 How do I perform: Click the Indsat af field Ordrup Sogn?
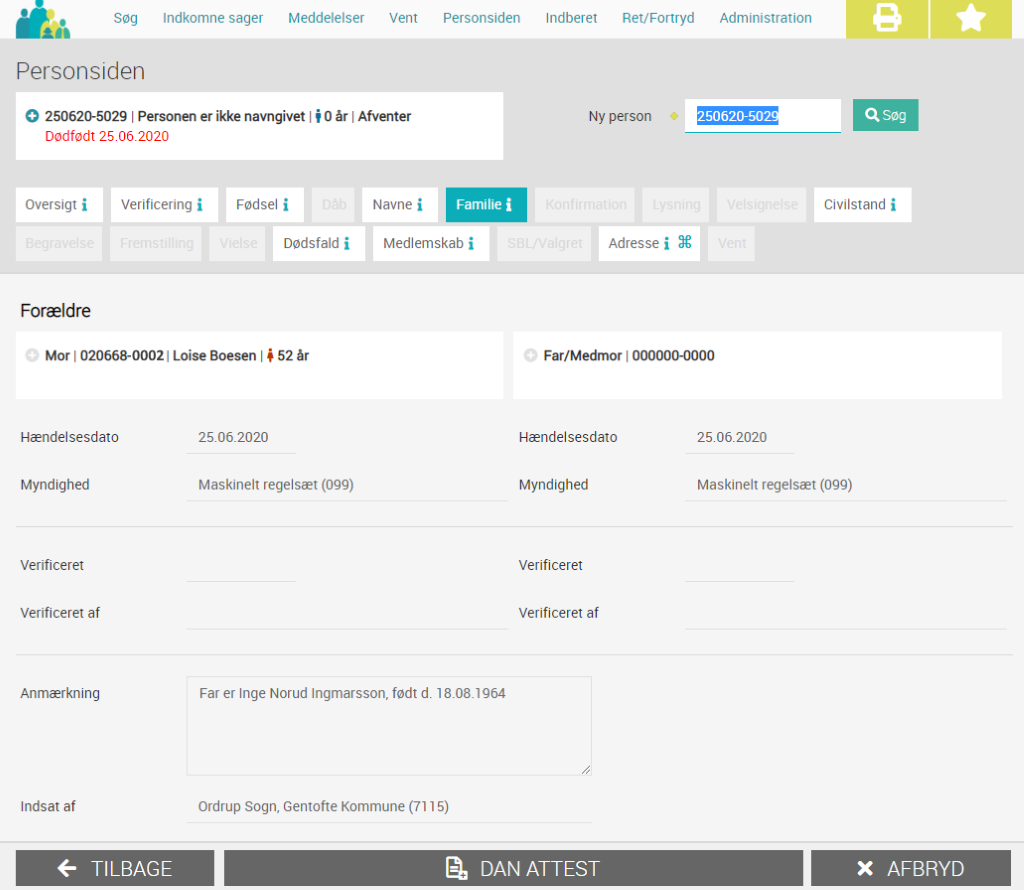point(389,806)
